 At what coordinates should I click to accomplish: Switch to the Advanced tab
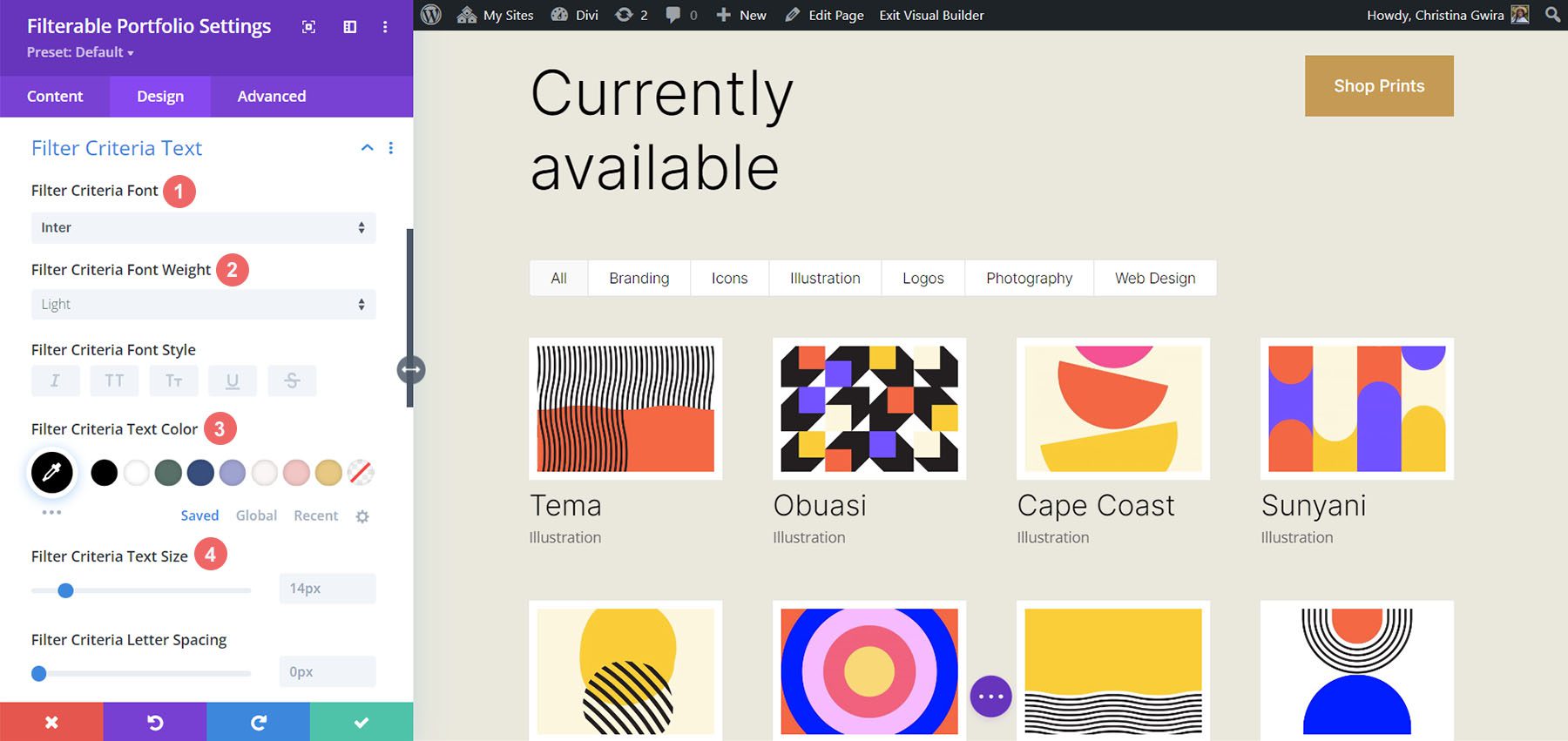pyautogui.click(x=271, y=96)
